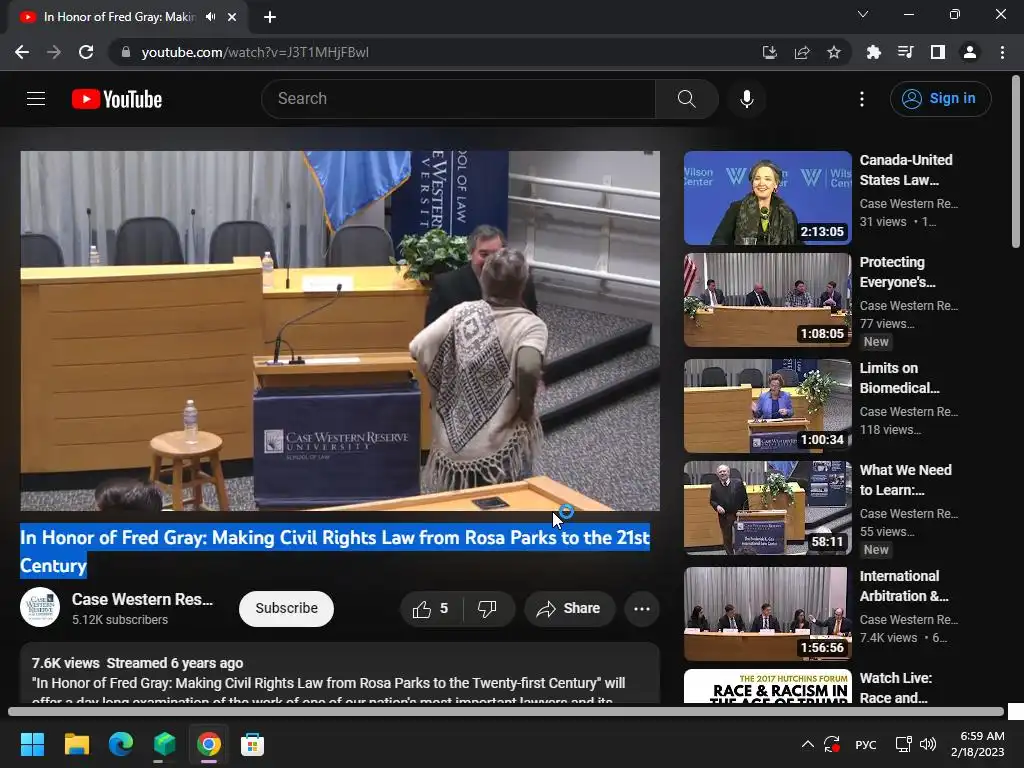Switch input language РУС indicator

866,744
